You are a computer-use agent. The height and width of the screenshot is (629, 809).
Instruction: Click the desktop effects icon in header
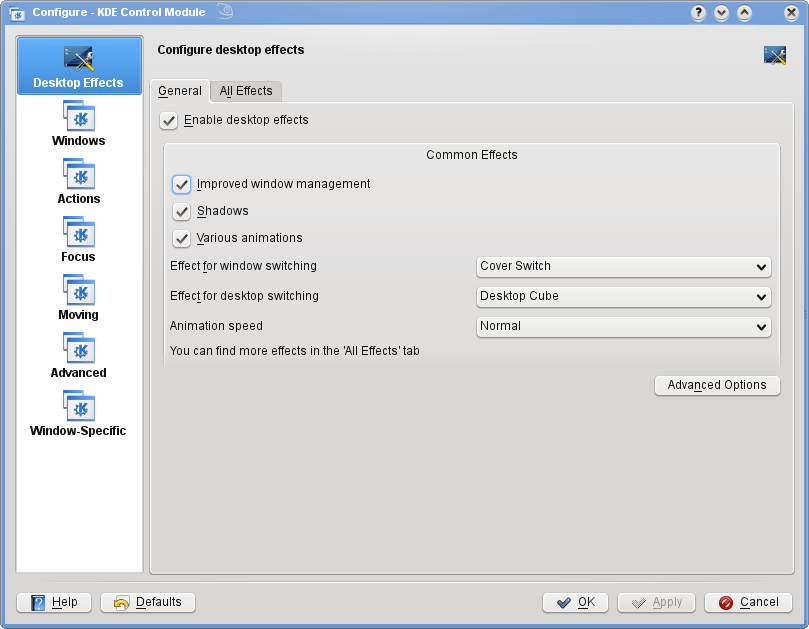774,55
